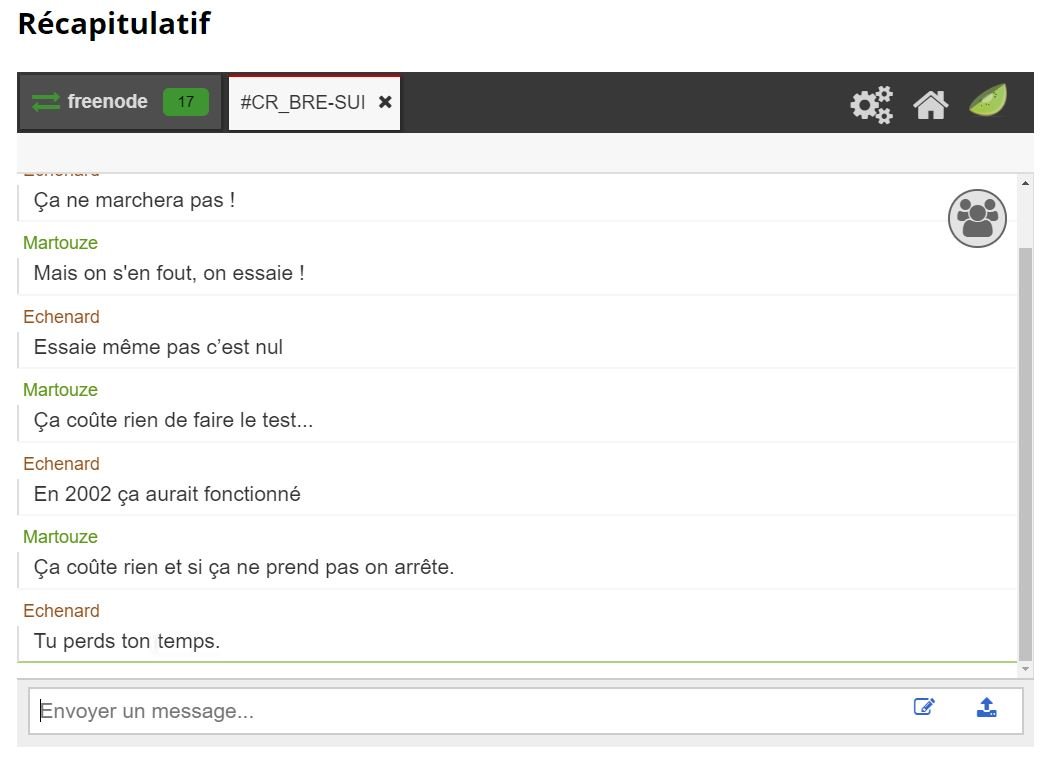Click the green arrows network icon
This screenshot has height=761, width=1049.
pyautogui.click(x=45, y=102)
